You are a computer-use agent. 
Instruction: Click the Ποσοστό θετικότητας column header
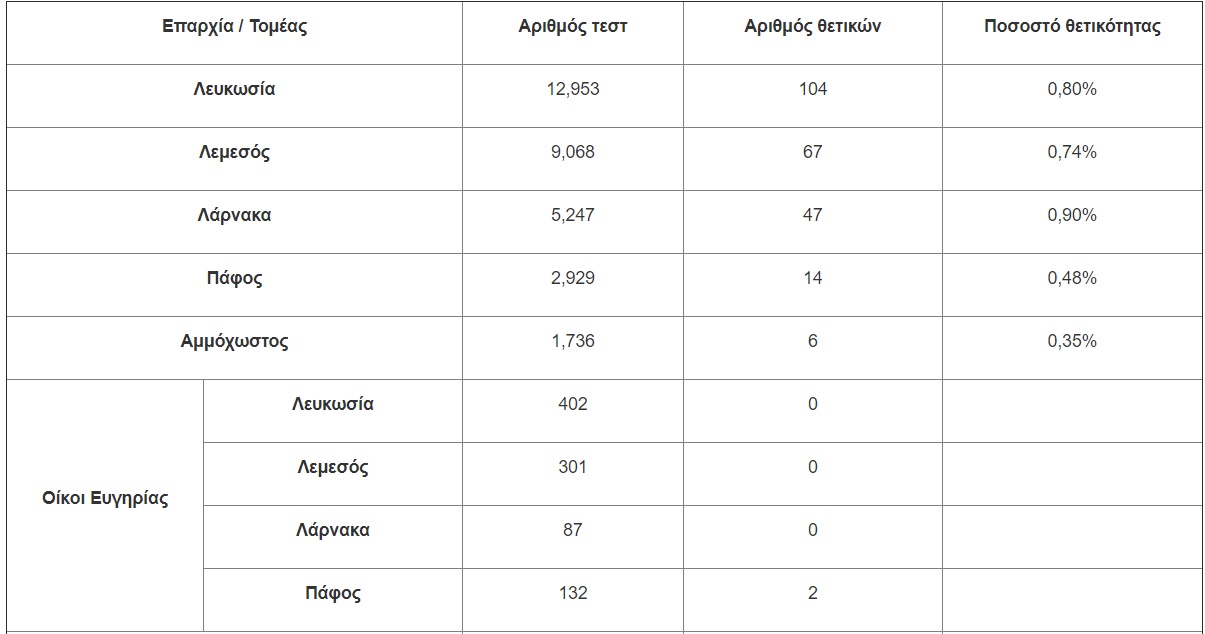pos(1072,27)
